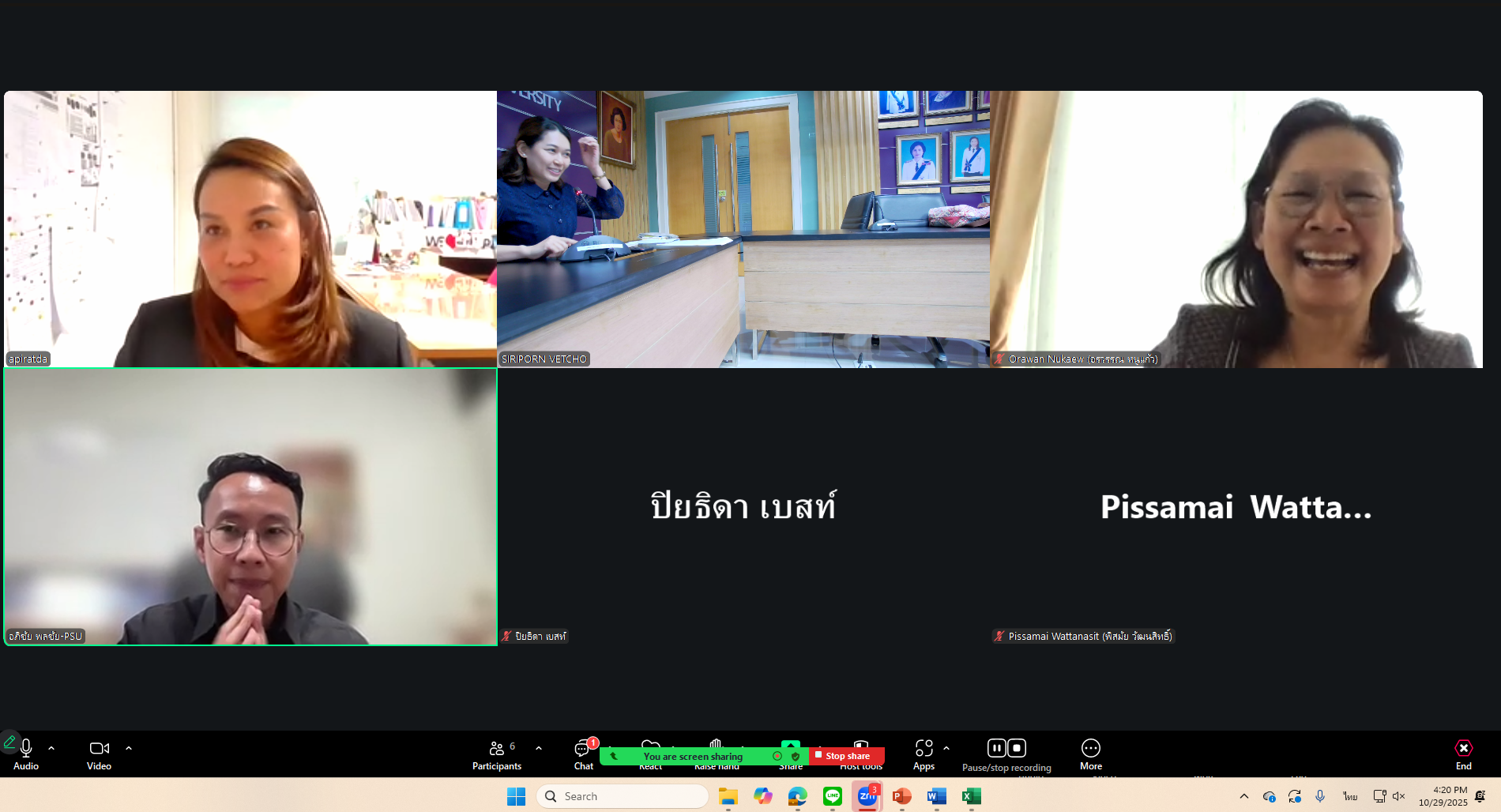Select SIRIPORN VETCHO's video tile
The width and height of the screenshot is (1501, 812).
click(x=743, y=229)
